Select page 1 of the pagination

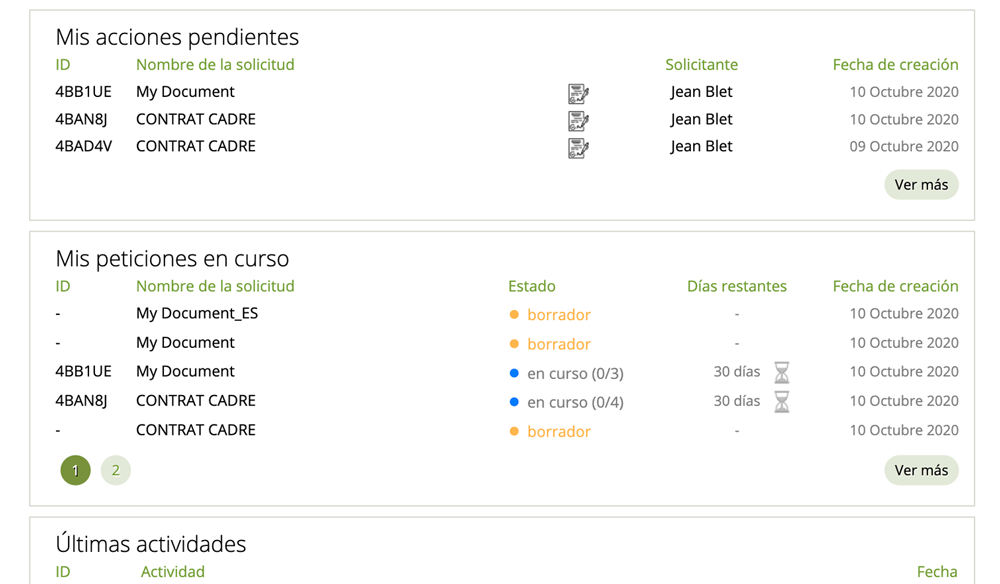pos(75,470)
